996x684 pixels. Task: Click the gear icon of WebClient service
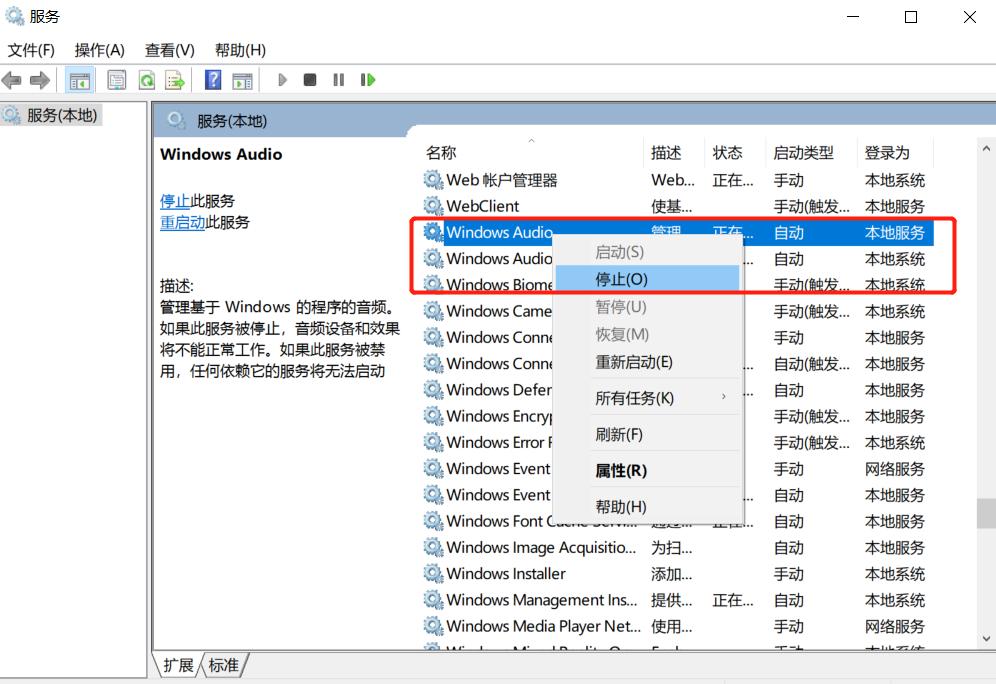(433, 206)
